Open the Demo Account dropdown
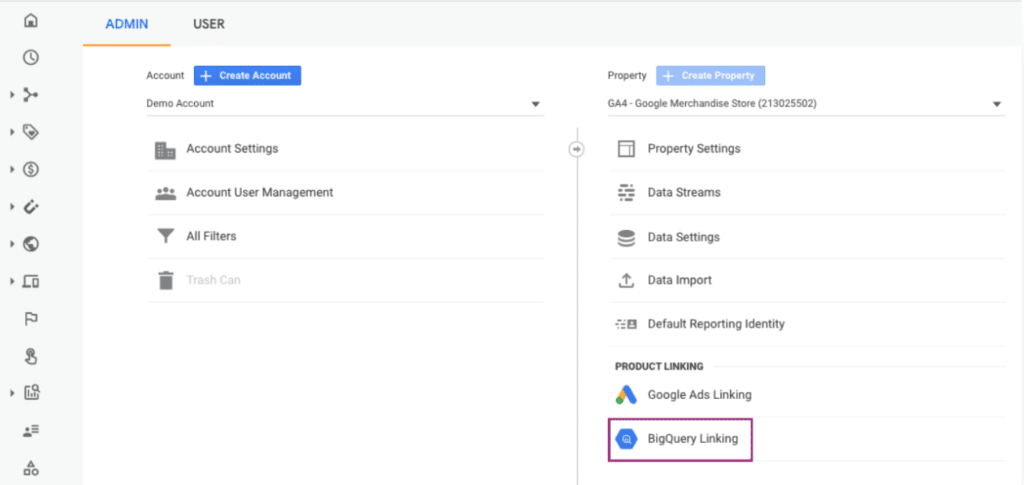1024x485 pixels. pyautogui.click(x=345, y=104)
